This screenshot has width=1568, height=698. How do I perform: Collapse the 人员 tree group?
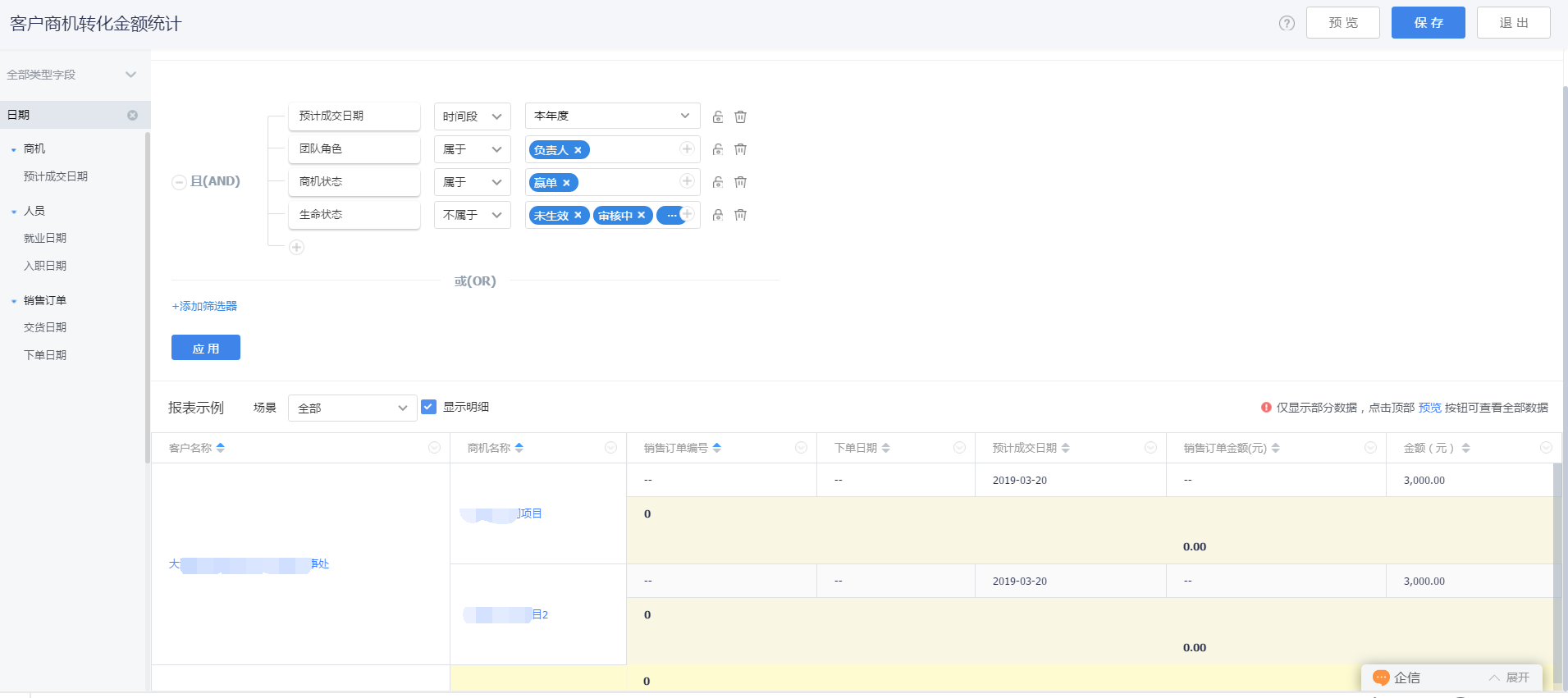14,212
